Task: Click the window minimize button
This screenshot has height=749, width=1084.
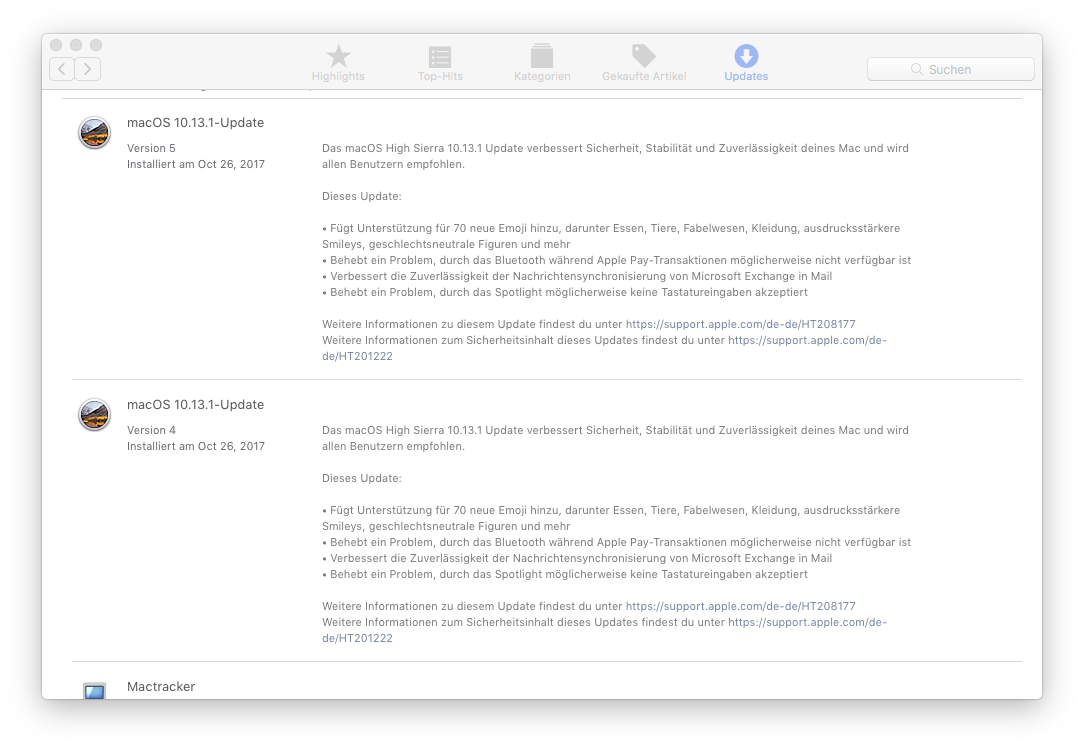Action: coord(76,45)
